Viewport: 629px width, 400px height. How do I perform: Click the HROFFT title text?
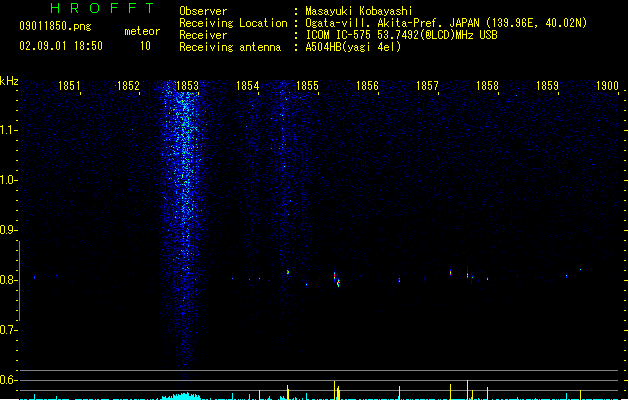pyautogui.click(x=102, y=8)
